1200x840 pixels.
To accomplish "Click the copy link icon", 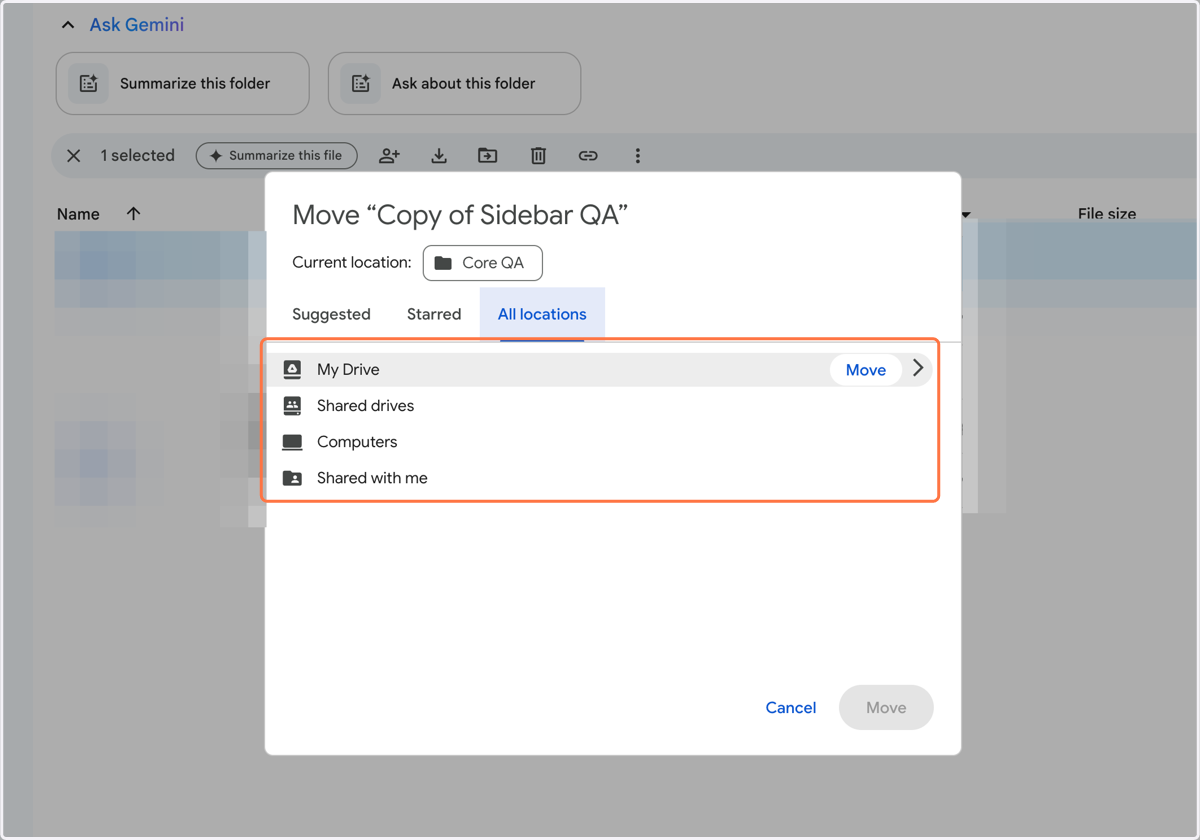I will [588, 156].
